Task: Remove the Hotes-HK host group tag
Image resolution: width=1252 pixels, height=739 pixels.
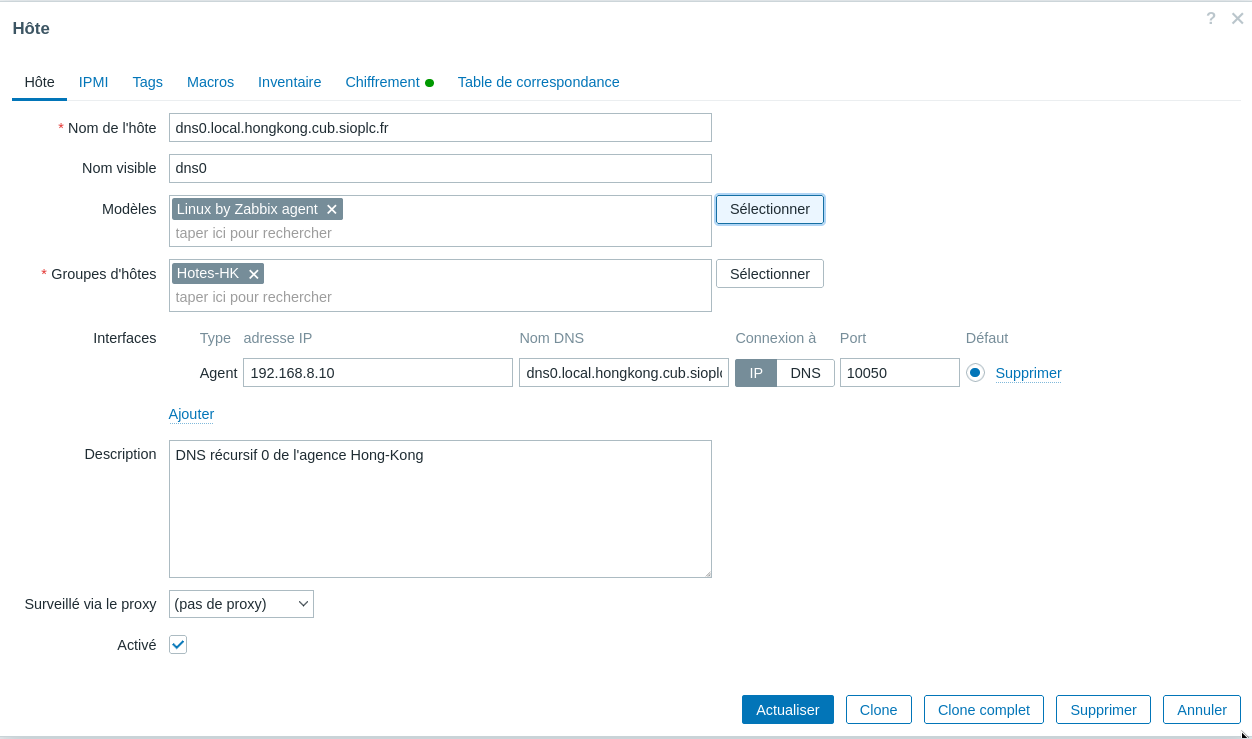Action: click(x=254, y=274)
